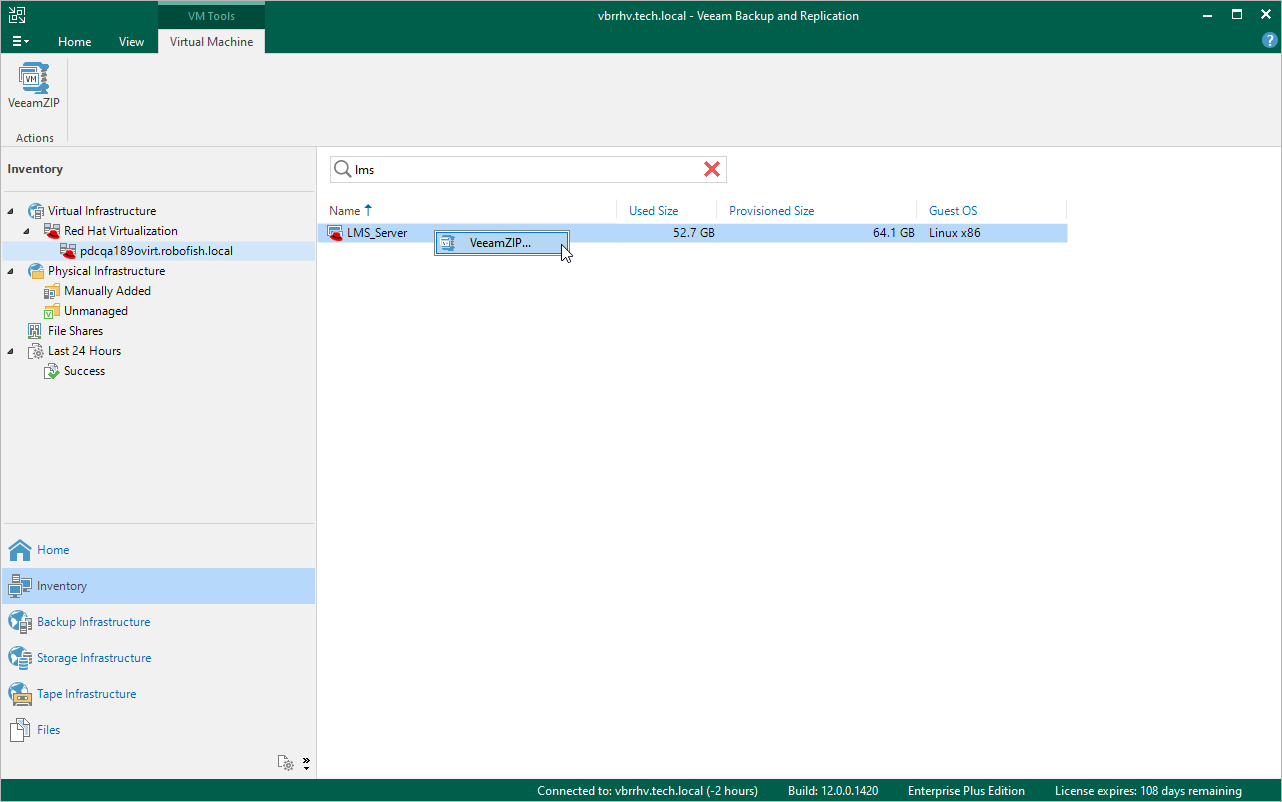
Task: Click the Connected to server status text
Action: pyautogui.click(x=647, y=791)
